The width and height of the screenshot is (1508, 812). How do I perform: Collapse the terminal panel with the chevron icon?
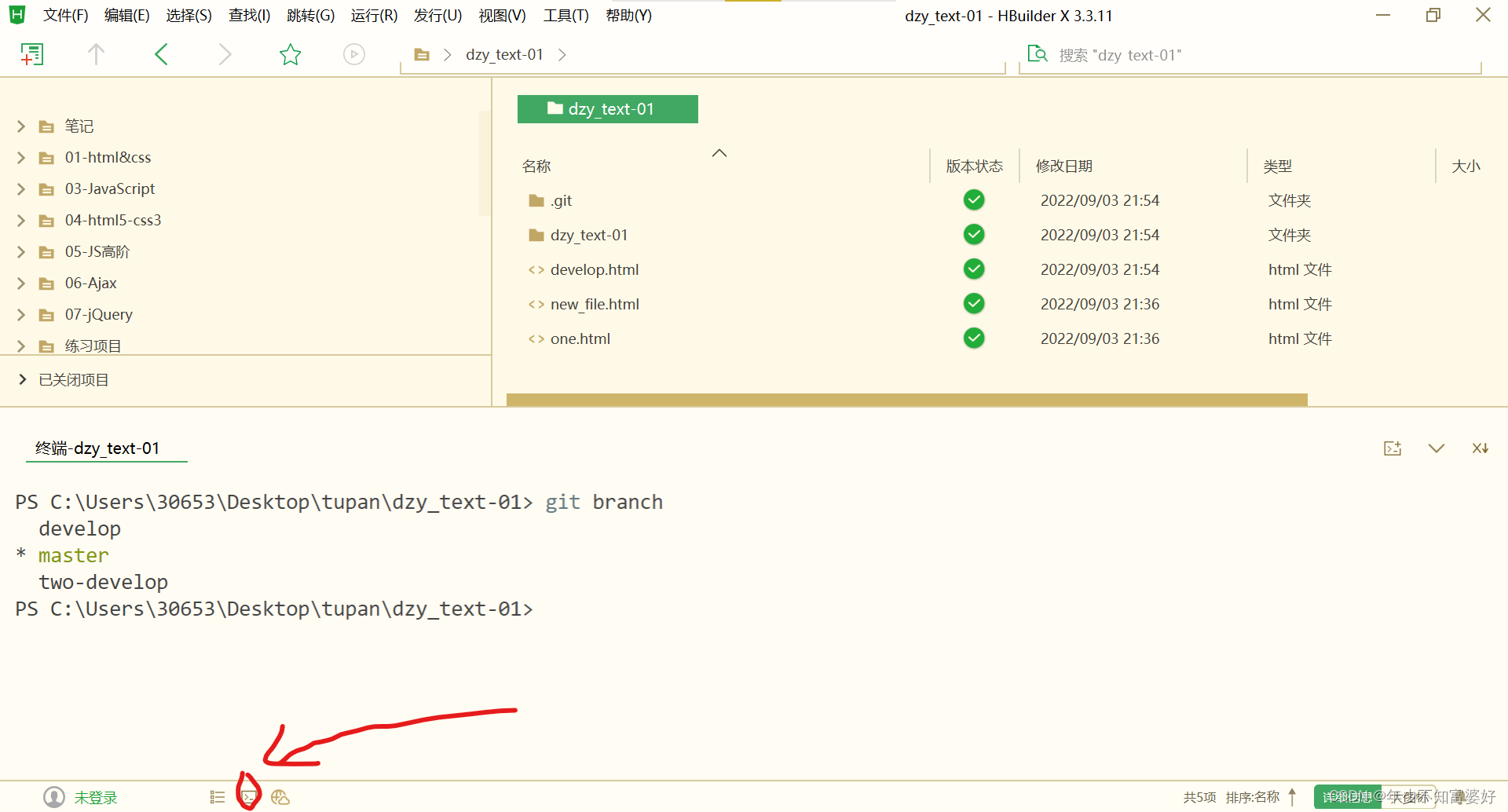pos(1436,448)
